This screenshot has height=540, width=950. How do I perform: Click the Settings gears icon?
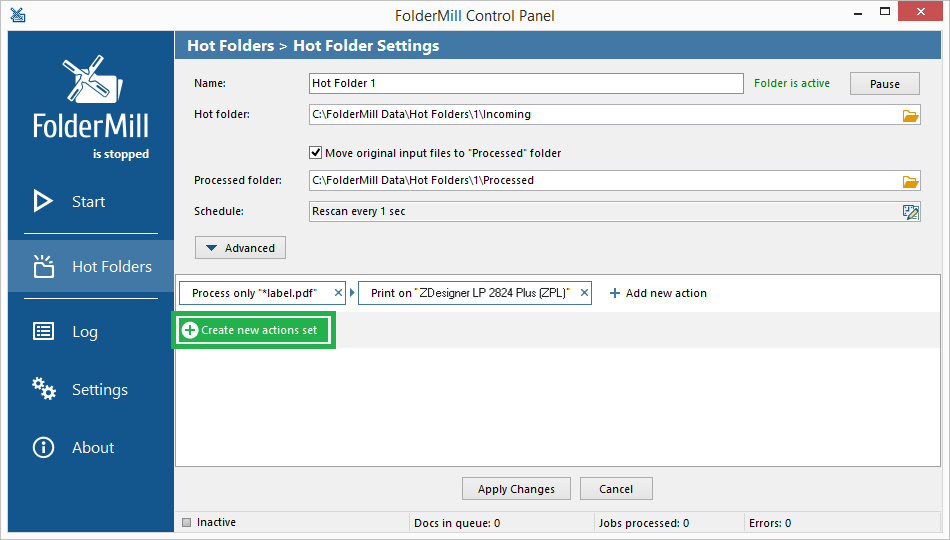pyautogui.click(x=44, y=388)
